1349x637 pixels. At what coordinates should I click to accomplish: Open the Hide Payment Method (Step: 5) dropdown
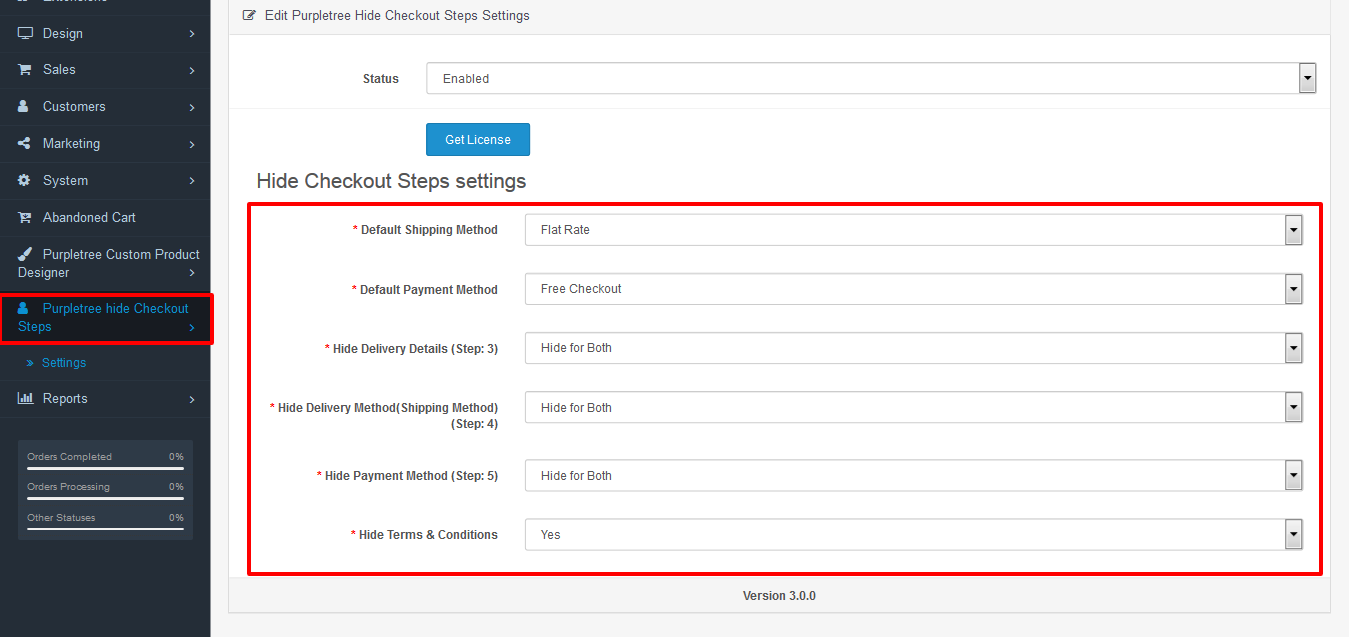tap(913, 476)
